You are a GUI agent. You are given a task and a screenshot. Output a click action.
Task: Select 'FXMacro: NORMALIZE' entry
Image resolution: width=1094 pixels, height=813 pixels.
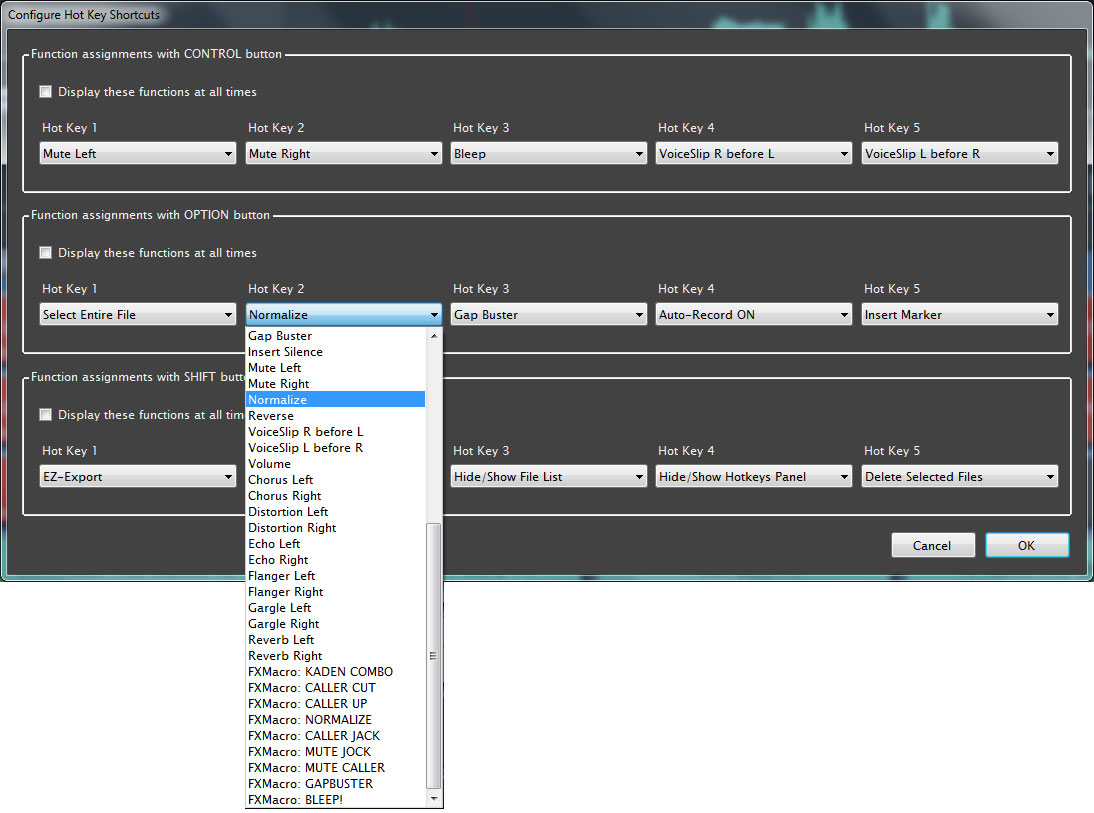click(336, 720)
